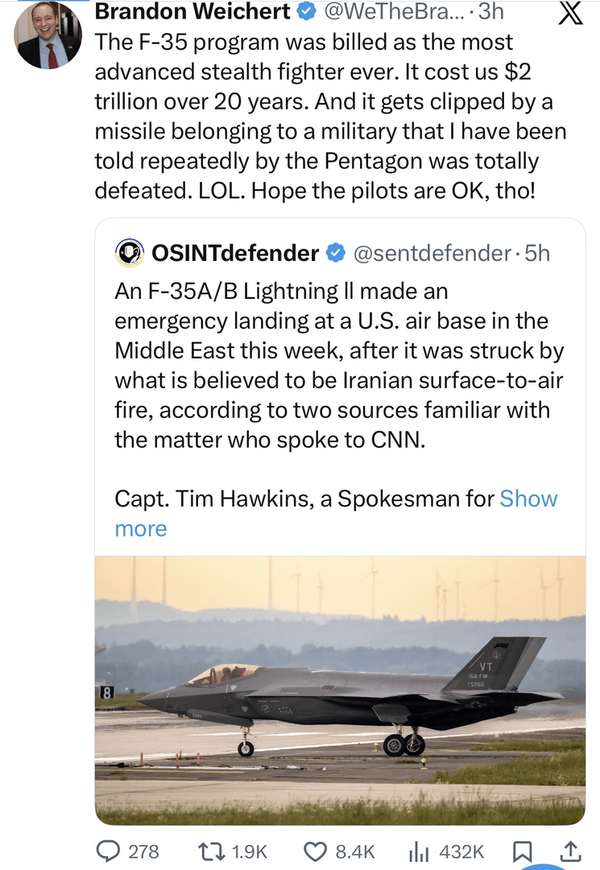Open the OSINTdefender account name
Viewport: 600px width, 870px height.
tap(236, 253)
